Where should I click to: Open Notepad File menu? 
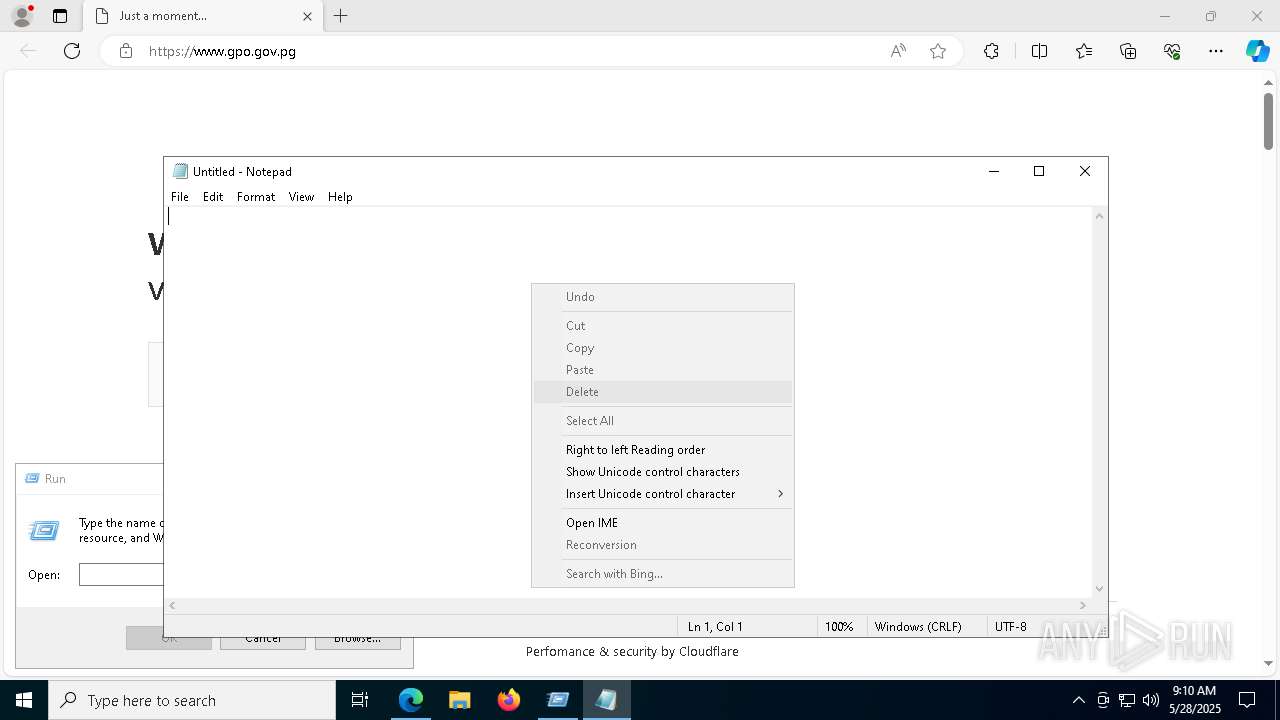[x=180, y=197]
